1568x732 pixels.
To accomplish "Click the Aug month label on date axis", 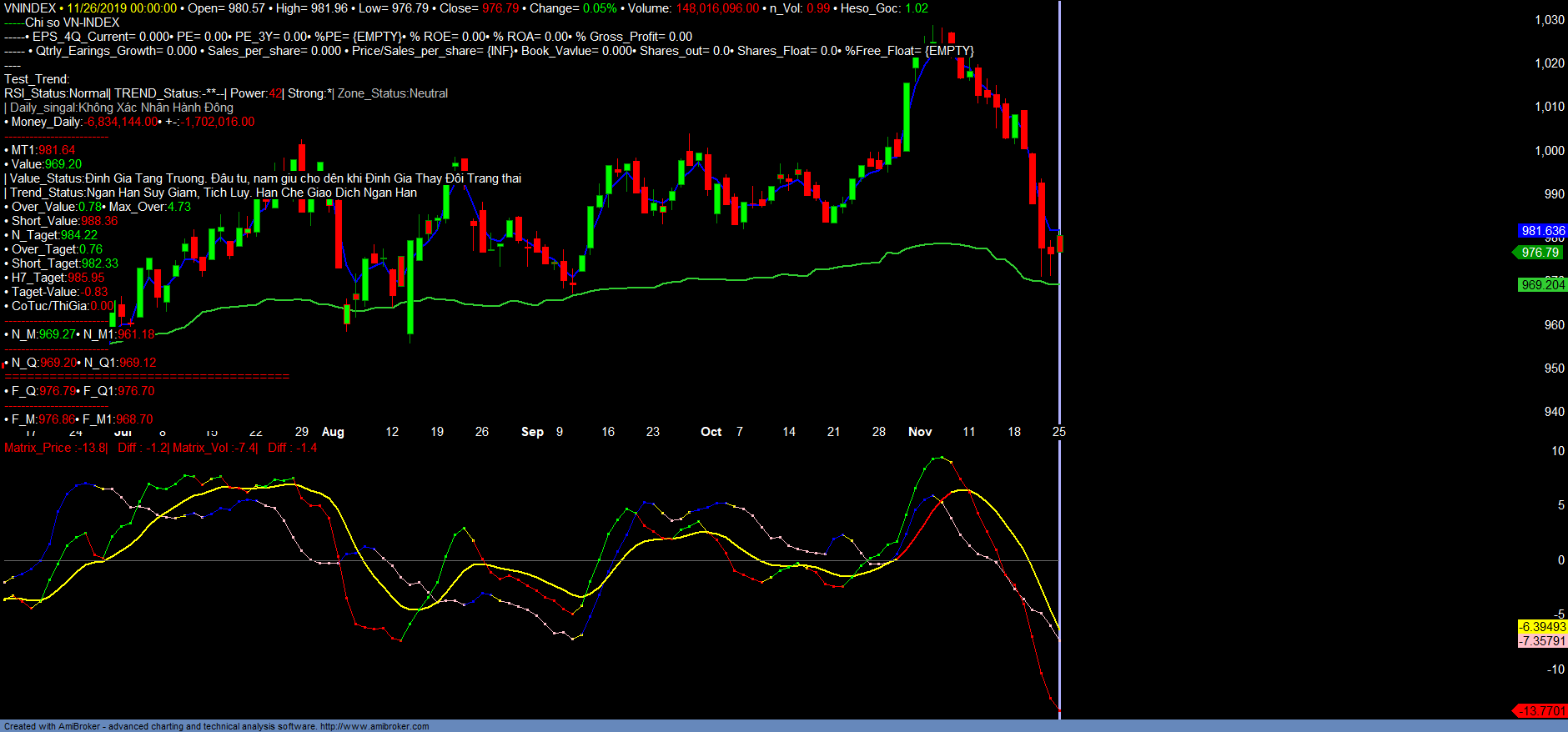I will pos(333,432).
